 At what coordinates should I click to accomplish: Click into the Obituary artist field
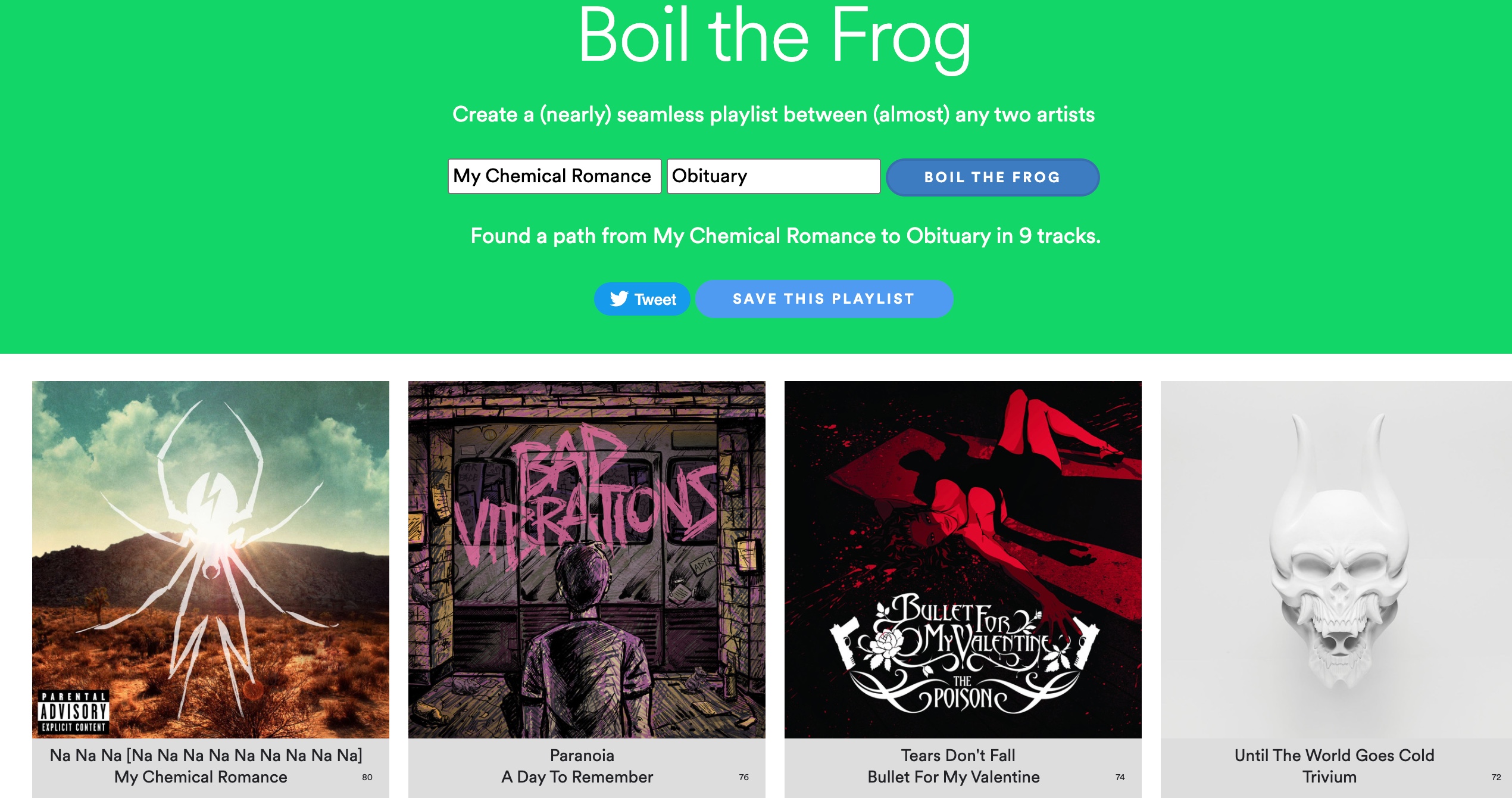click(x=773, y=176)
